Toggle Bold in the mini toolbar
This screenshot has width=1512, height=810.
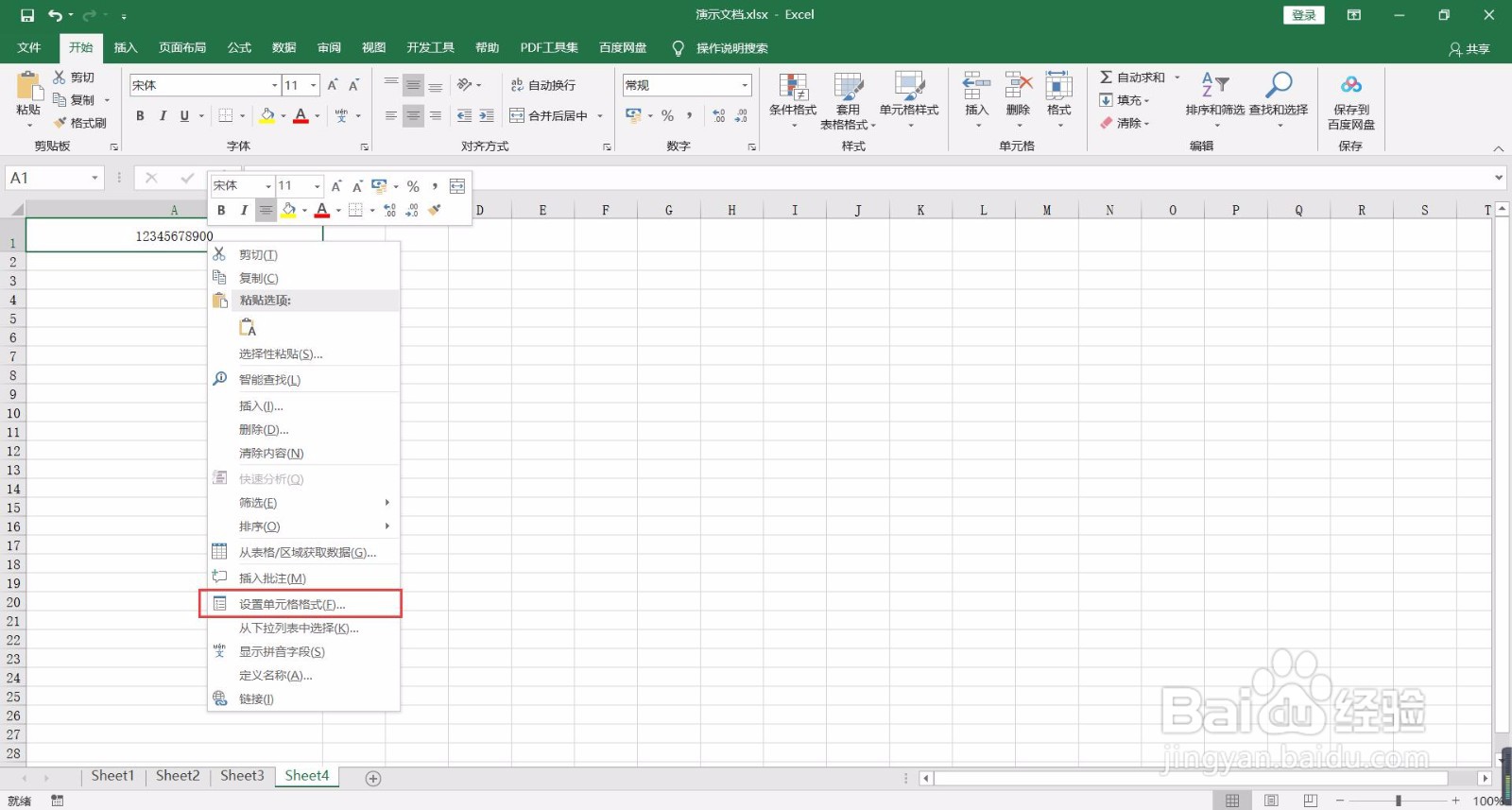click(x=221, y=210)
